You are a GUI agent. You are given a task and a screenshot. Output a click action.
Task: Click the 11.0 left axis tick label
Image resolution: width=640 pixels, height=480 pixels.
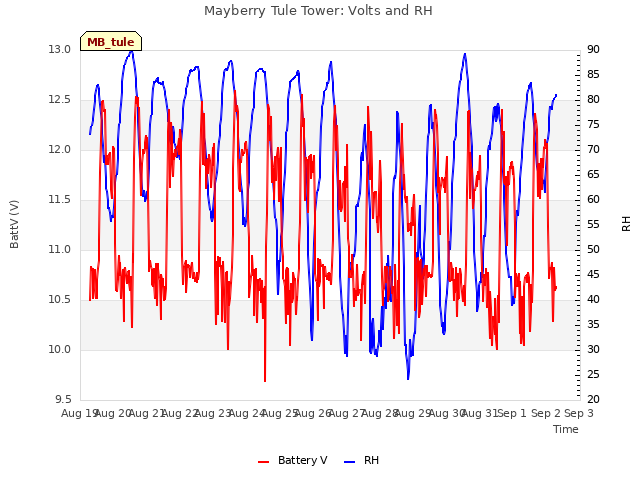coord(60,249)
